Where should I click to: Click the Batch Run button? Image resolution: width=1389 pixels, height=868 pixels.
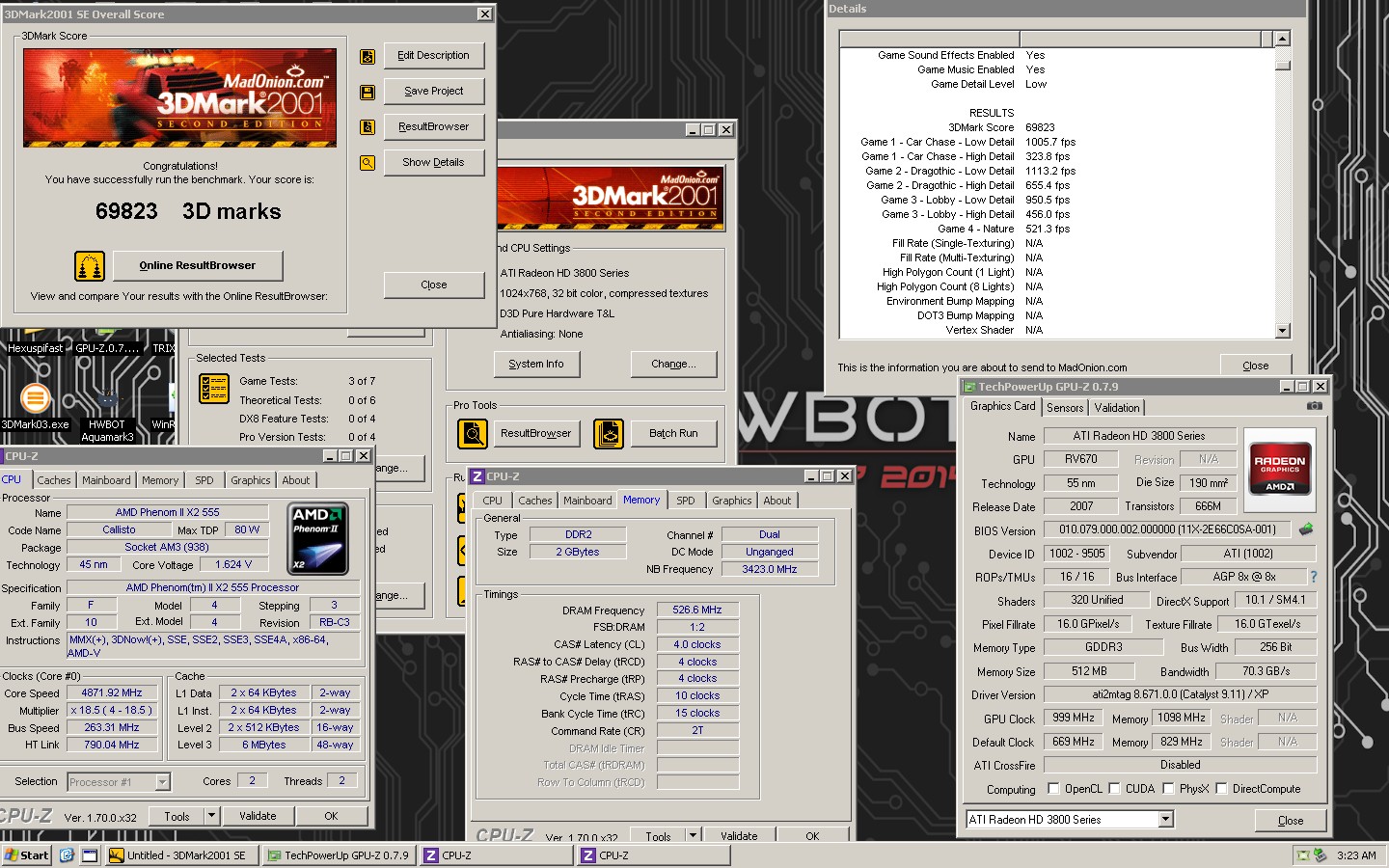click(673, 434)
